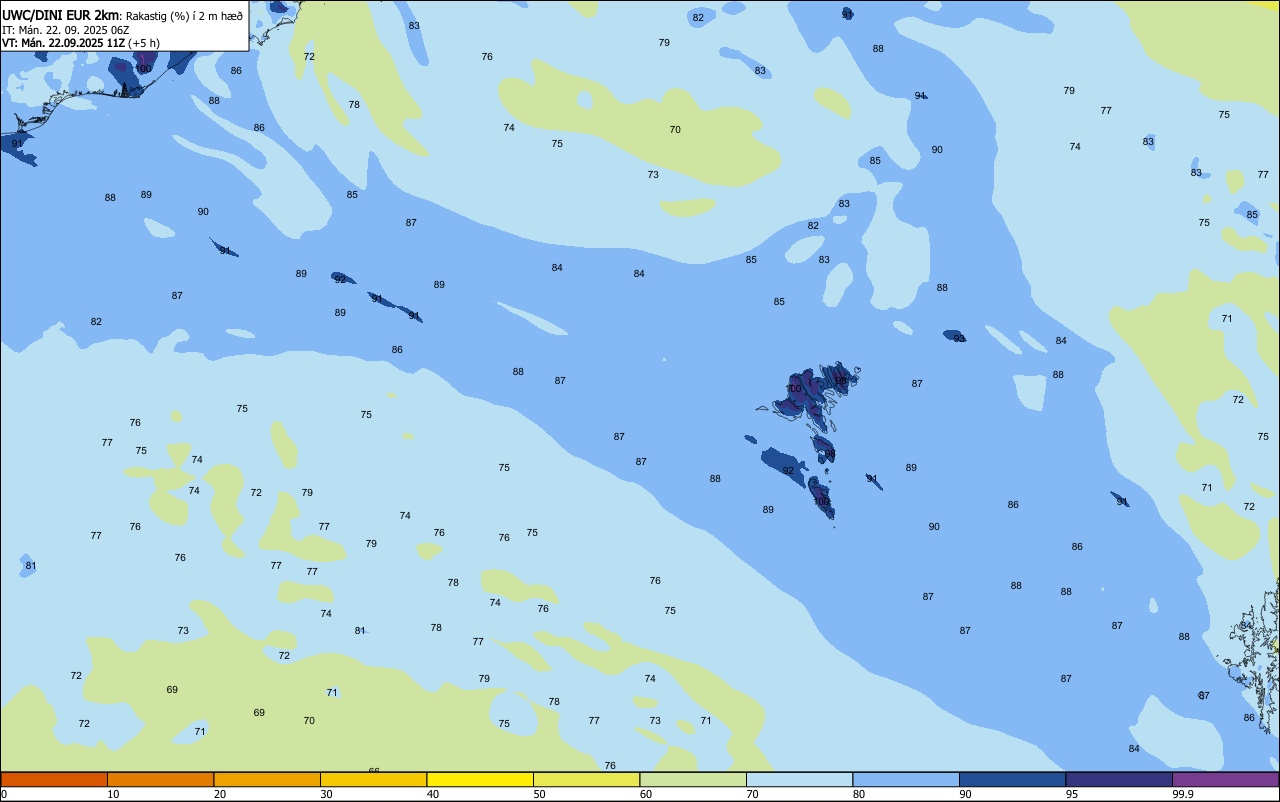The width and height of the screenshot is (1280, 802).
Task: Click the 70–80 pale blue legend swatch
Action: point(799,779)
